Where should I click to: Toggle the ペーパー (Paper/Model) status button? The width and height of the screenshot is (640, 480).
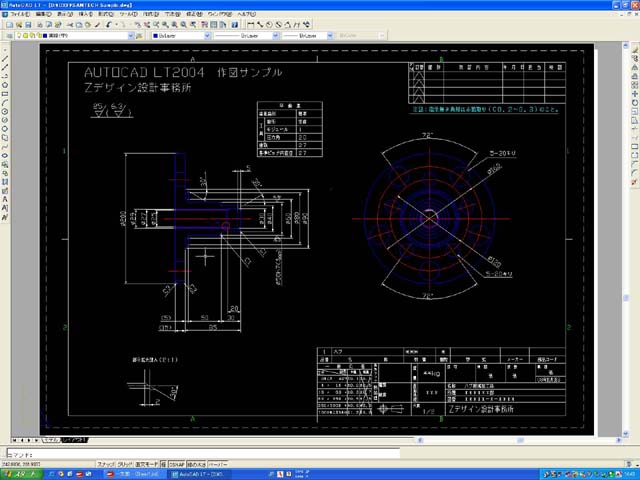tap(218, 464)
